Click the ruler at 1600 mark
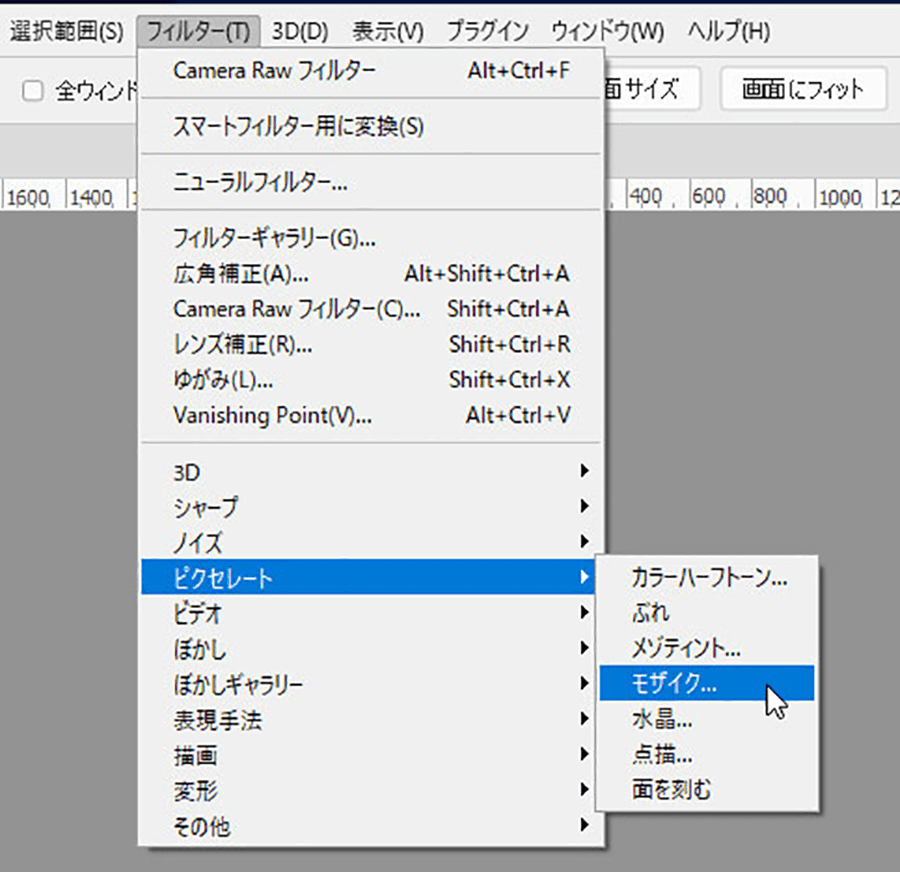 point(29,197)
